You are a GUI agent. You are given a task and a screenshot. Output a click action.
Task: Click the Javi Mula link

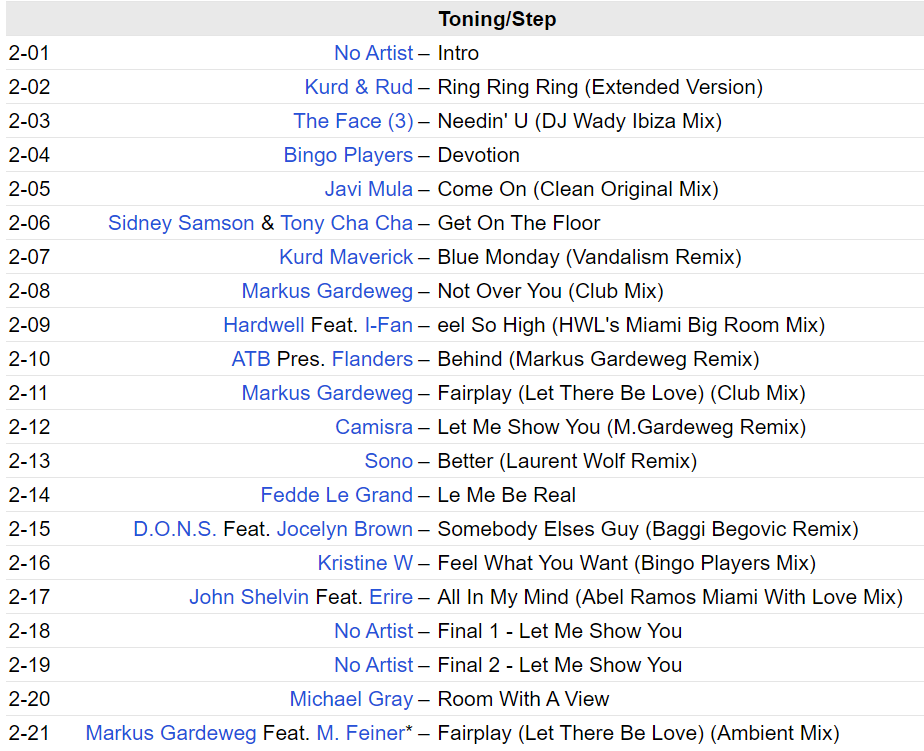tap(368, 189)
